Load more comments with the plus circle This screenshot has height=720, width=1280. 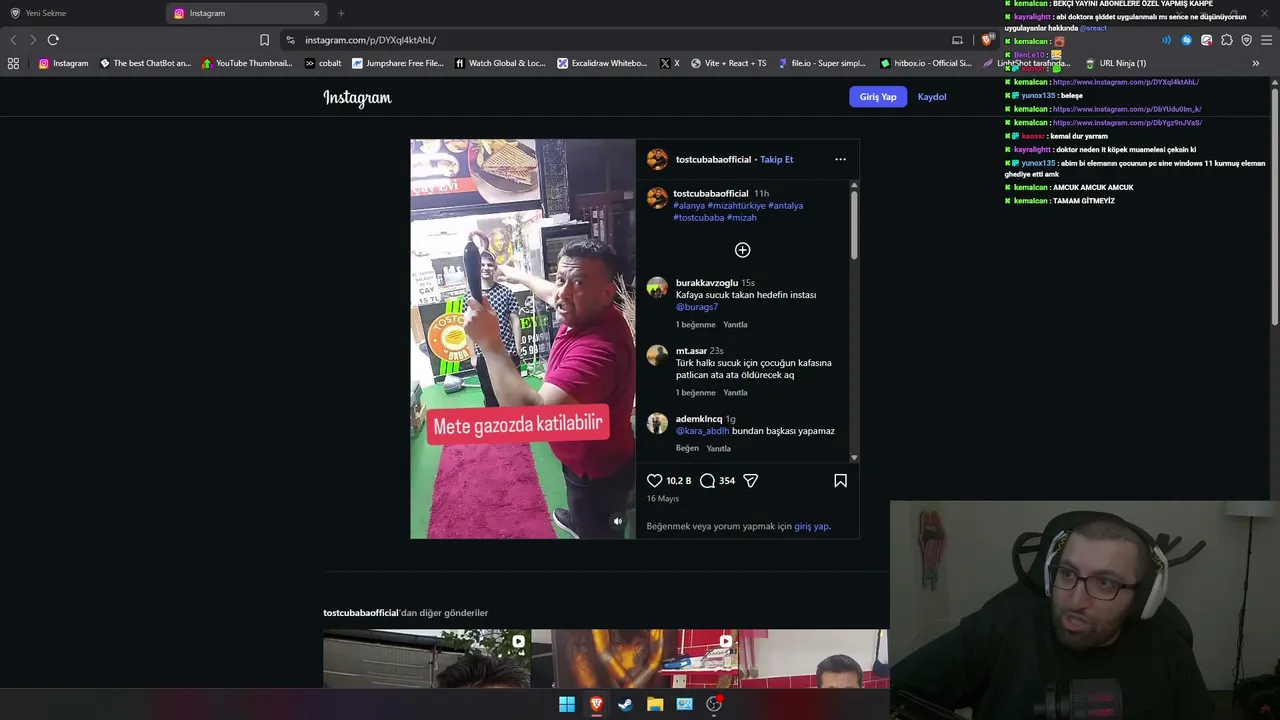(742, 250)
